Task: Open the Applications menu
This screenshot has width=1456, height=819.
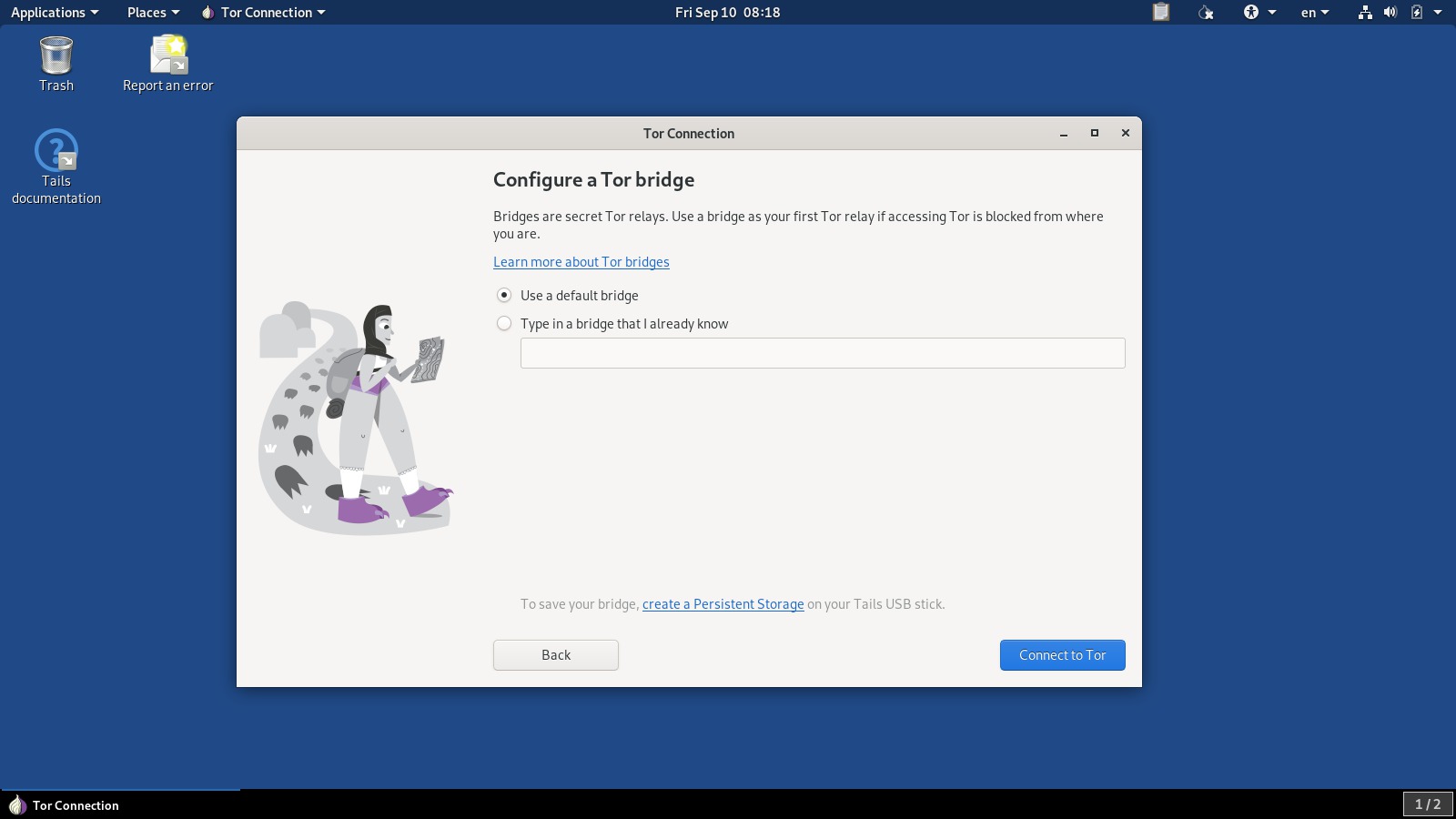Action: (x=55, y=12)
